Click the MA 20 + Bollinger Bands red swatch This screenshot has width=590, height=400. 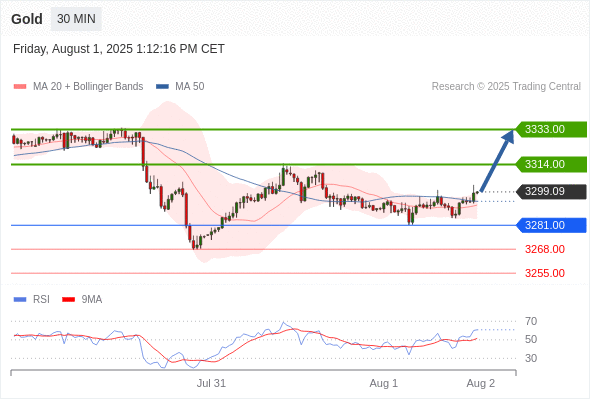pos(20,87)
